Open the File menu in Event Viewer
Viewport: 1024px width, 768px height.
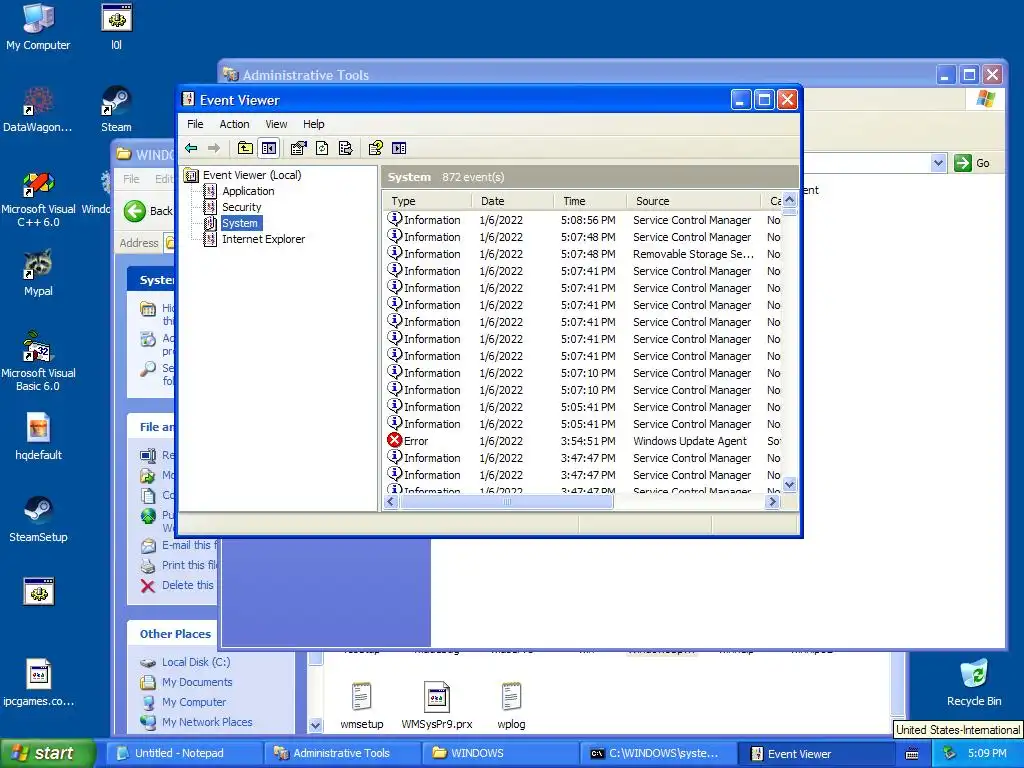[x=195, y=124]
